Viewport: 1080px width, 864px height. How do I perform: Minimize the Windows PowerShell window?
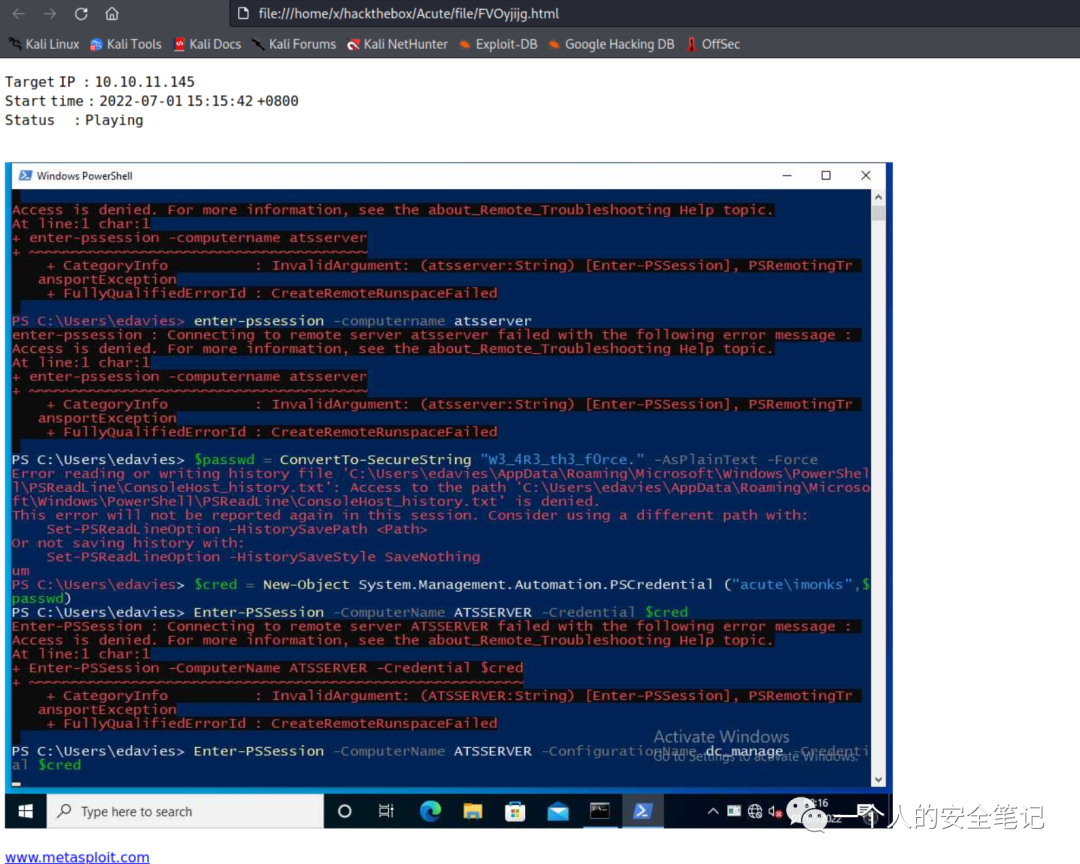point(787,176)
